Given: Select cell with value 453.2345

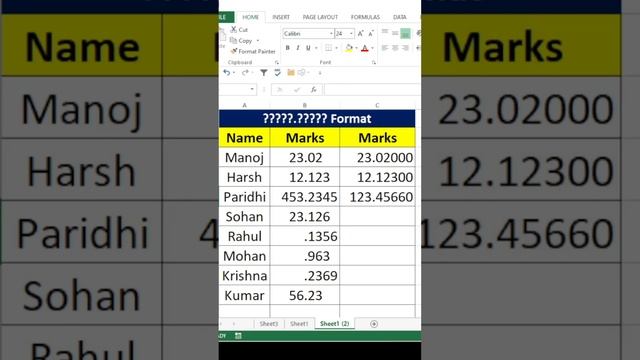Looking at the screenshot, I should pyautogui.click(x=305, y=197).
